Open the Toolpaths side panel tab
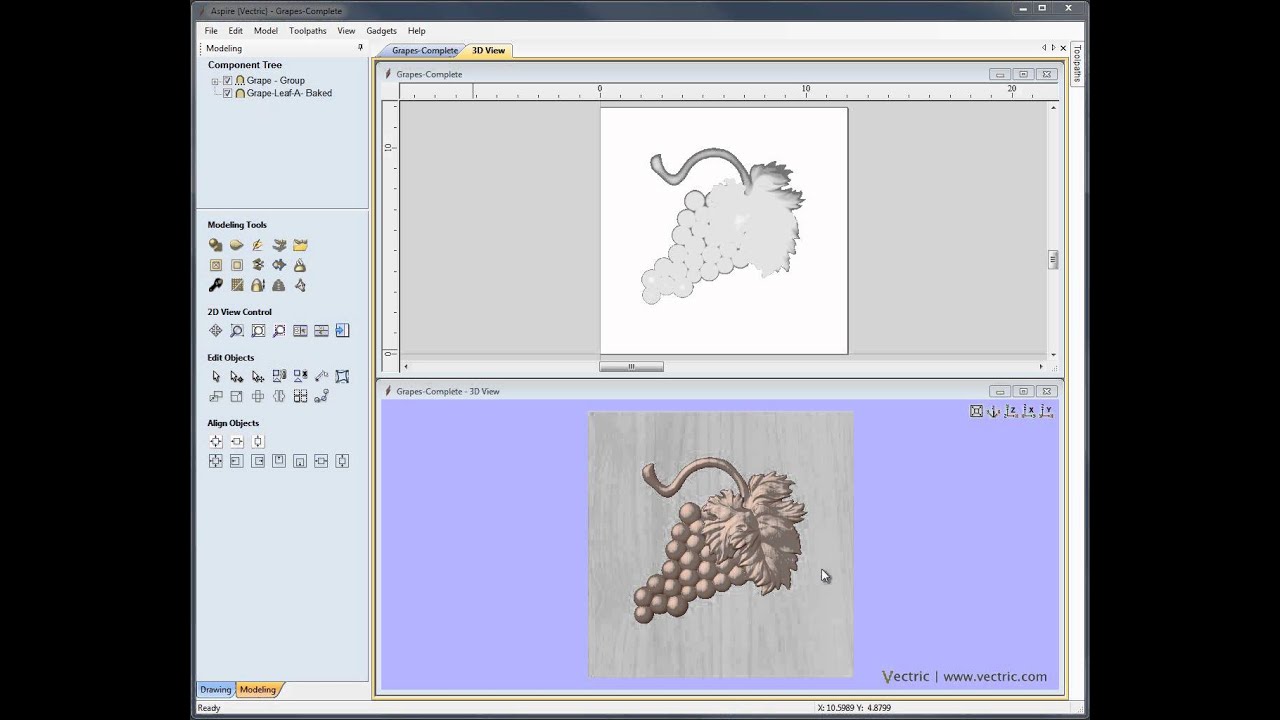1280x720 pixels. click(1077, 63)
